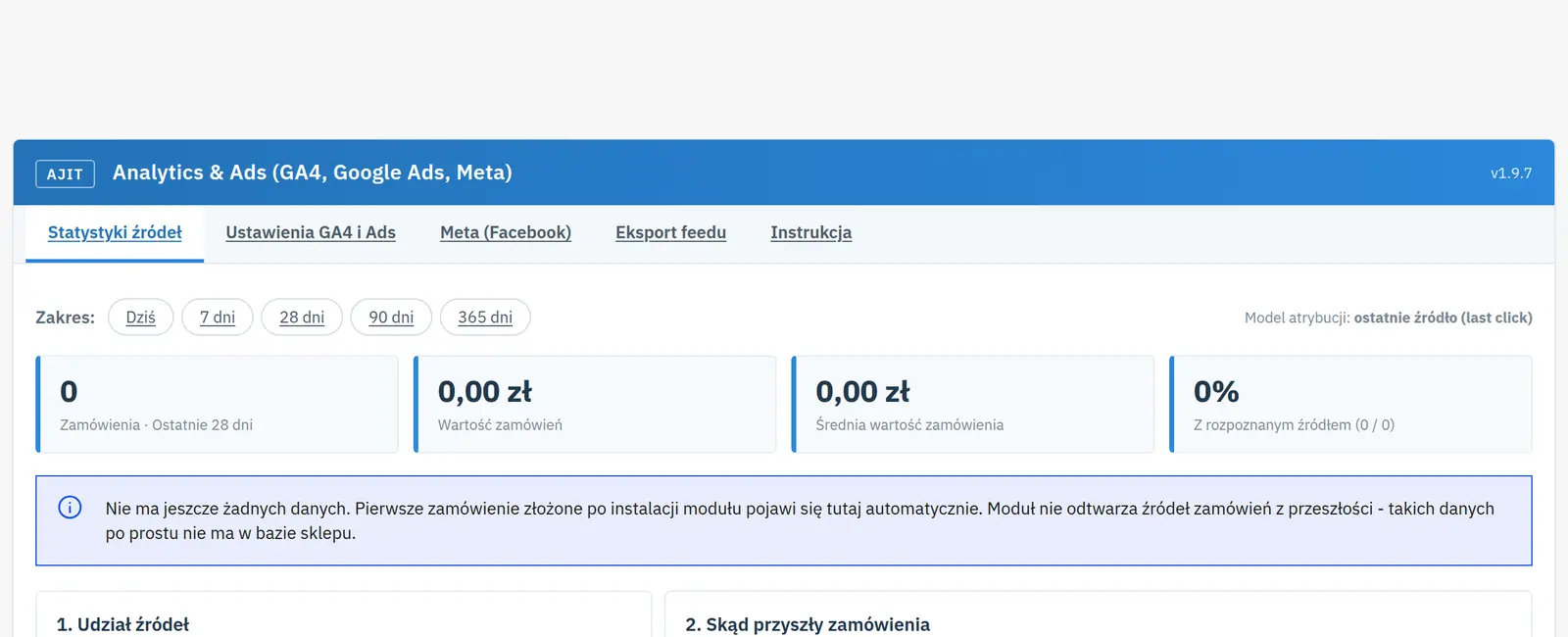
Task: Click the 1. Udział źródeł heading
Action: pos(122,624)
